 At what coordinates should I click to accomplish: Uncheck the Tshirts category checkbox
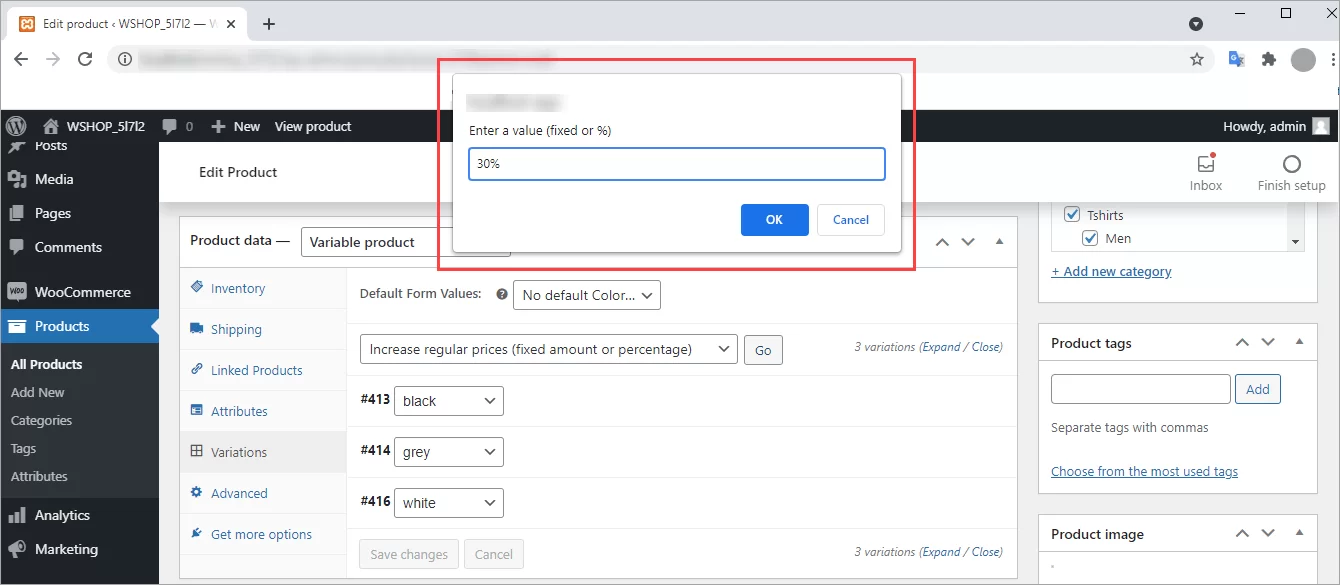1072,214
